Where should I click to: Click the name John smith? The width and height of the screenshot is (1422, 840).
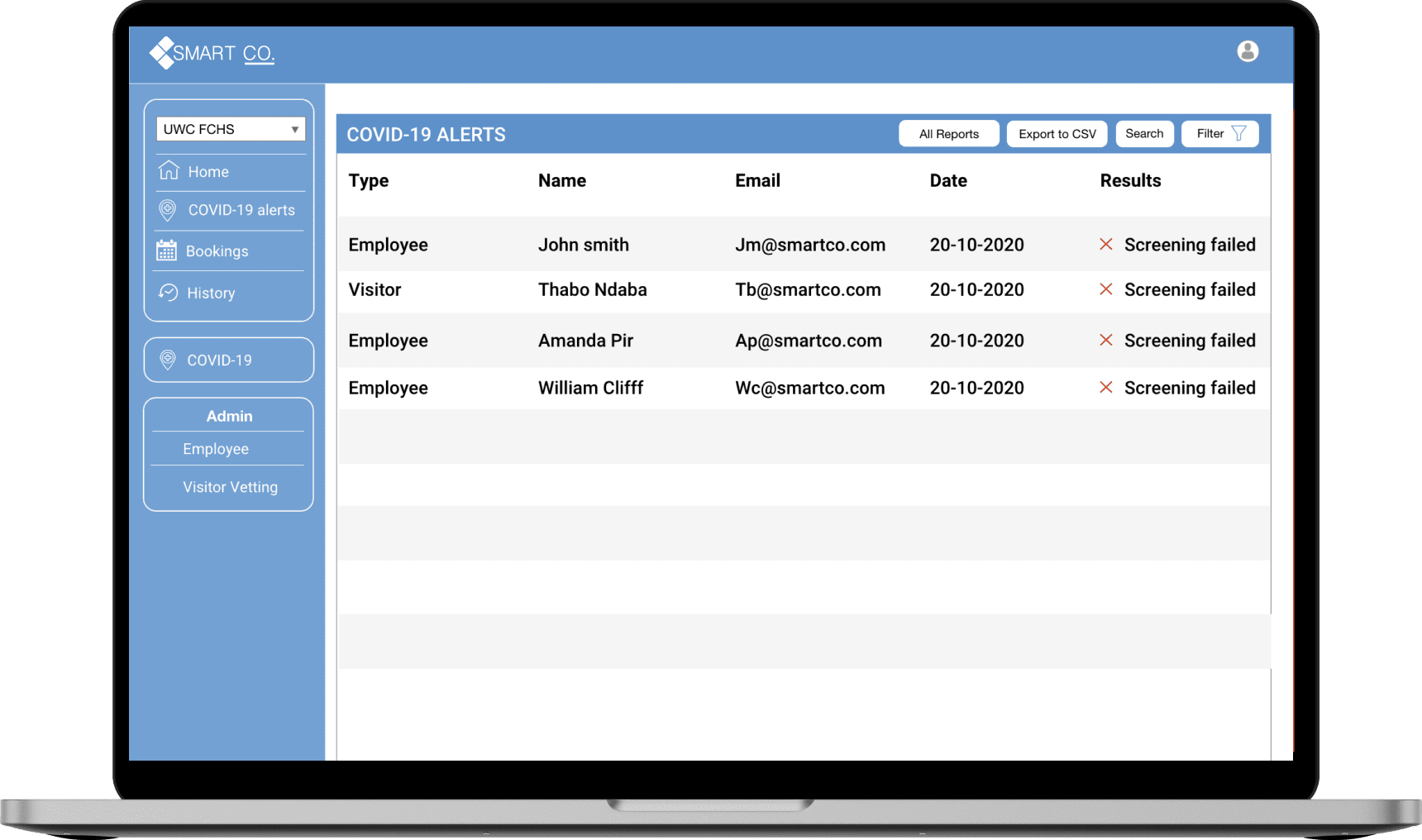584,245
